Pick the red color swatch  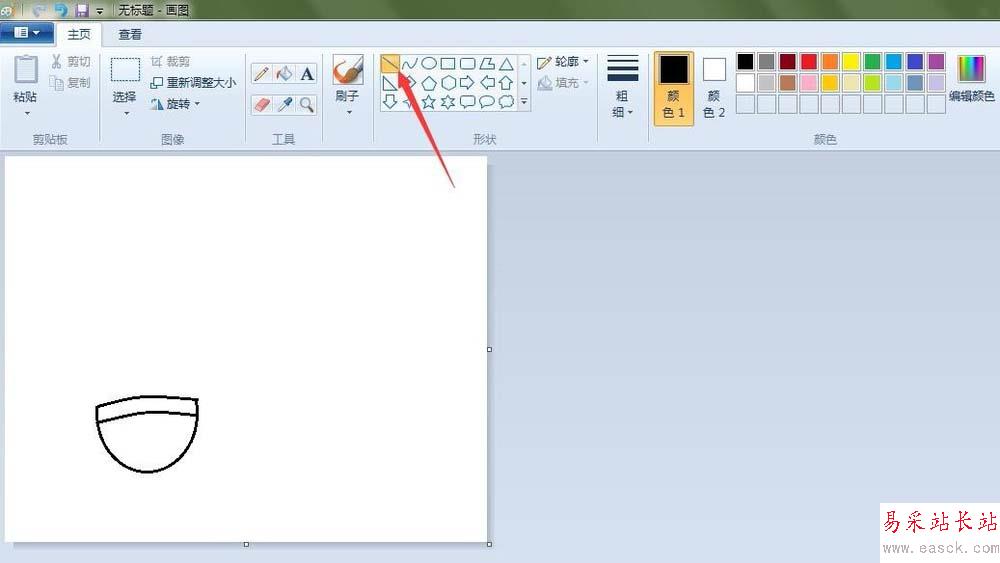pyautogui.click(x=809, y=61)
